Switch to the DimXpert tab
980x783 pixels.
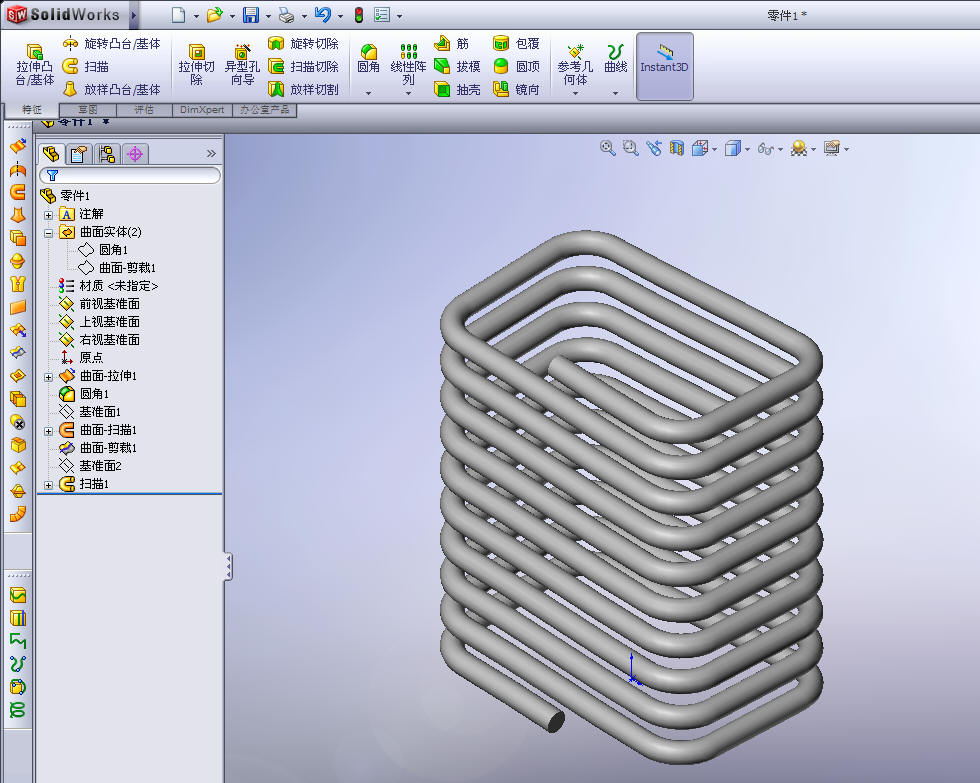tap(202, 110)
